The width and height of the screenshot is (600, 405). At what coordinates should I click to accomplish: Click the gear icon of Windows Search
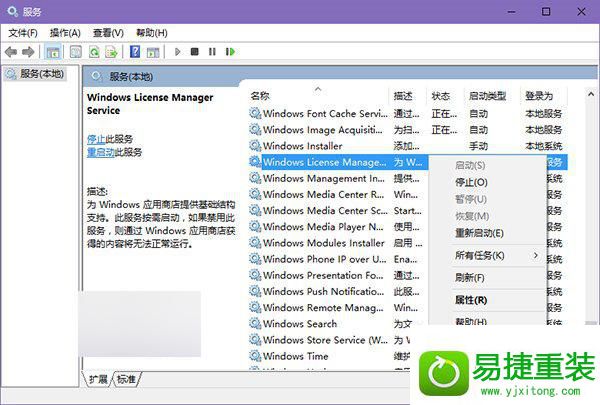[x=255, y=323]
